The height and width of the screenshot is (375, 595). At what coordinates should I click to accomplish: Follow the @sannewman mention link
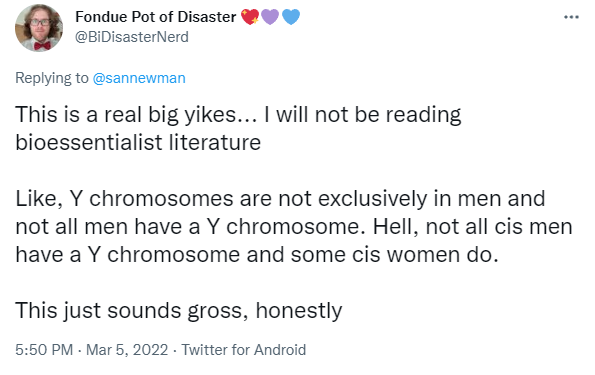coord(139,78)
